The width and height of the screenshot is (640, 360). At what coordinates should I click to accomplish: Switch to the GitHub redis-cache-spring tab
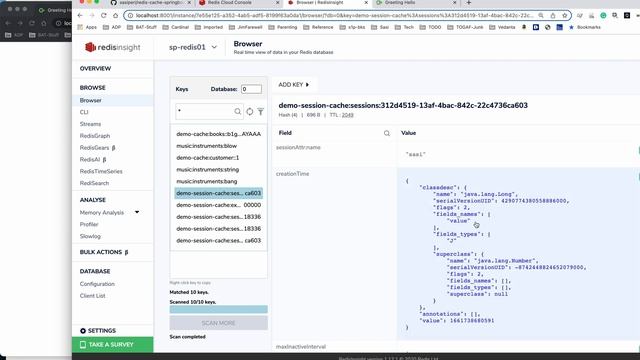point(151,3)
